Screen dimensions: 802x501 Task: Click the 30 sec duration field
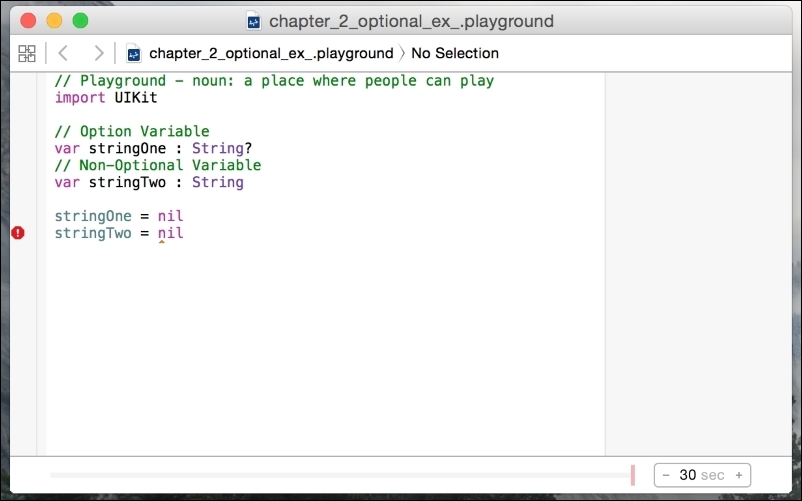(x=702, y=475)
